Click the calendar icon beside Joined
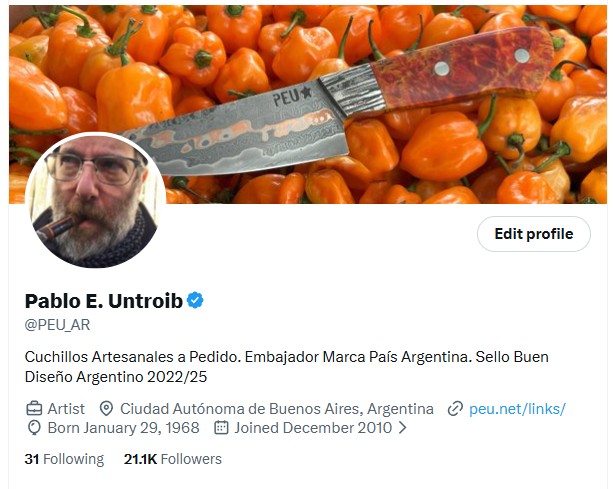Screen dimensions: 613x489 (x=221, y=428)
